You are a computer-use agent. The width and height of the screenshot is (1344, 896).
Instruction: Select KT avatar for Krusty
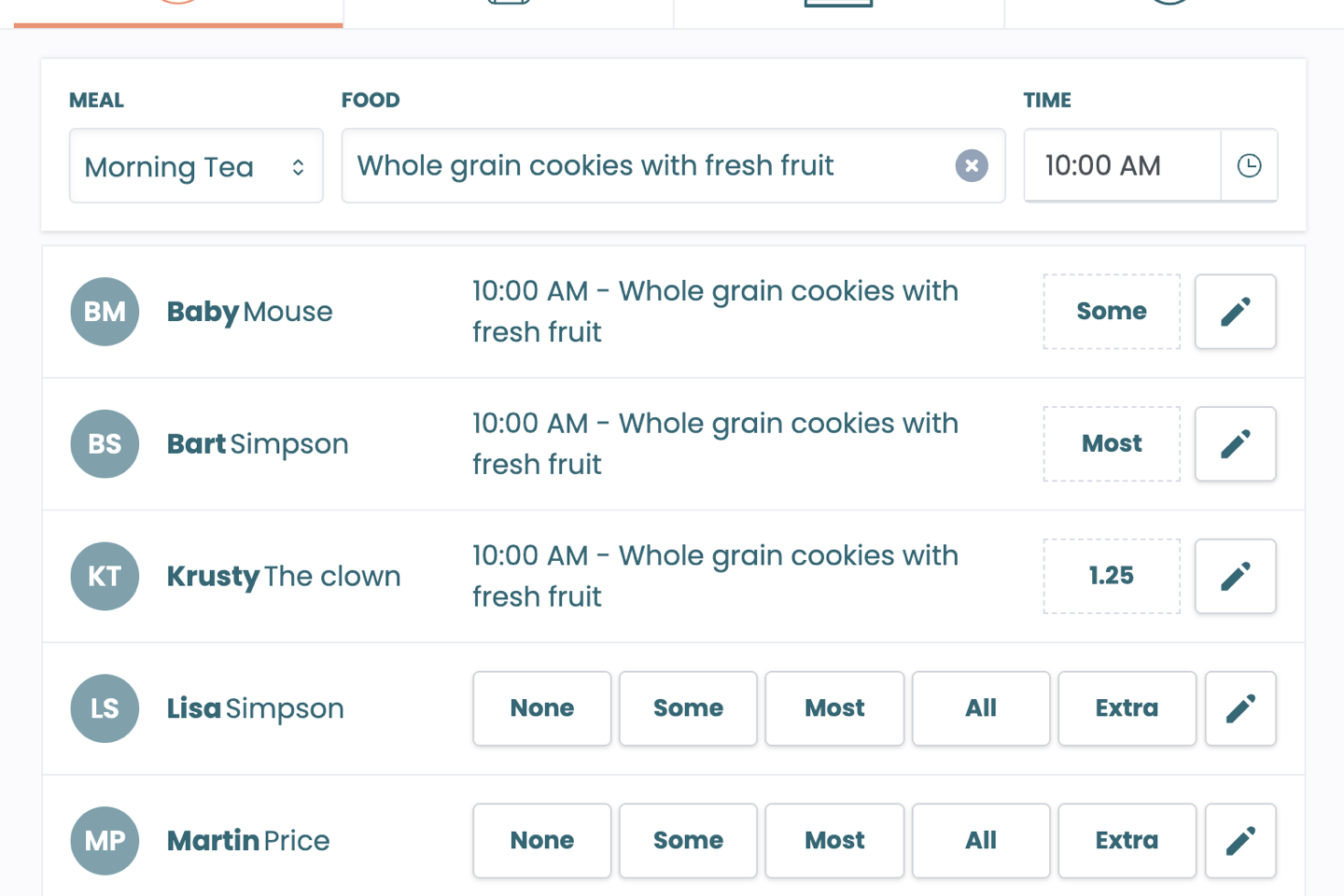[x=105, y=577]
